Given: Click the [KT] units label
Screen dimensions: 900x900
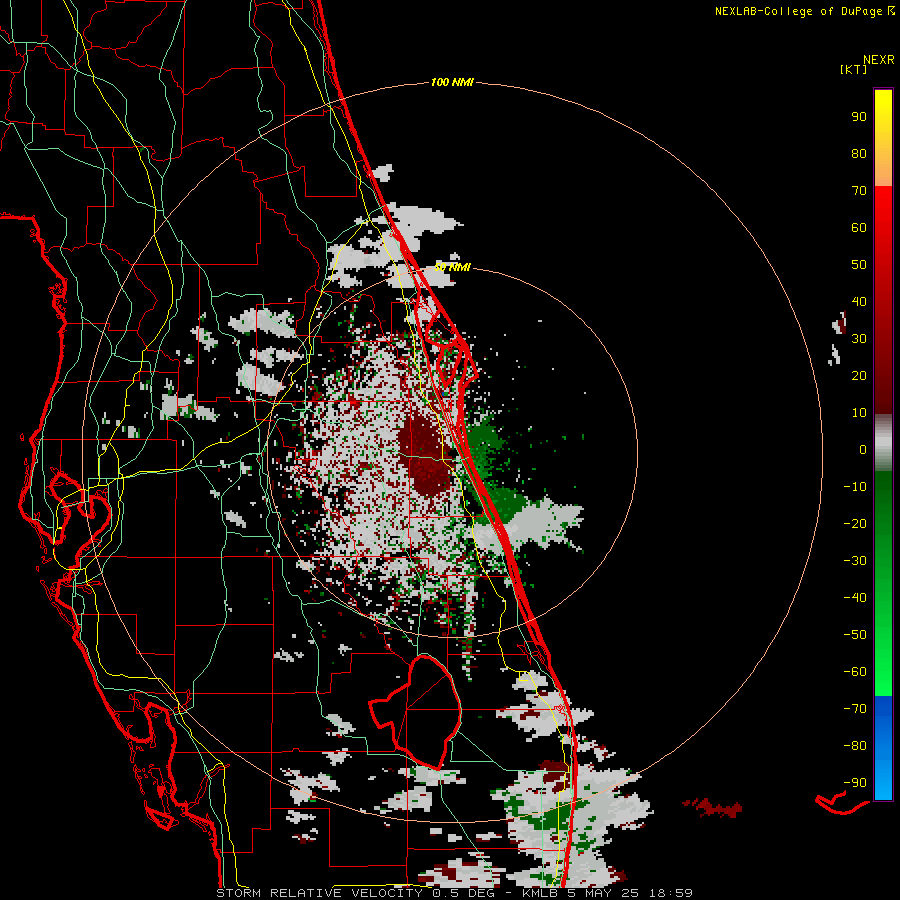Looking at the screenshot, I should pos(853,69).
